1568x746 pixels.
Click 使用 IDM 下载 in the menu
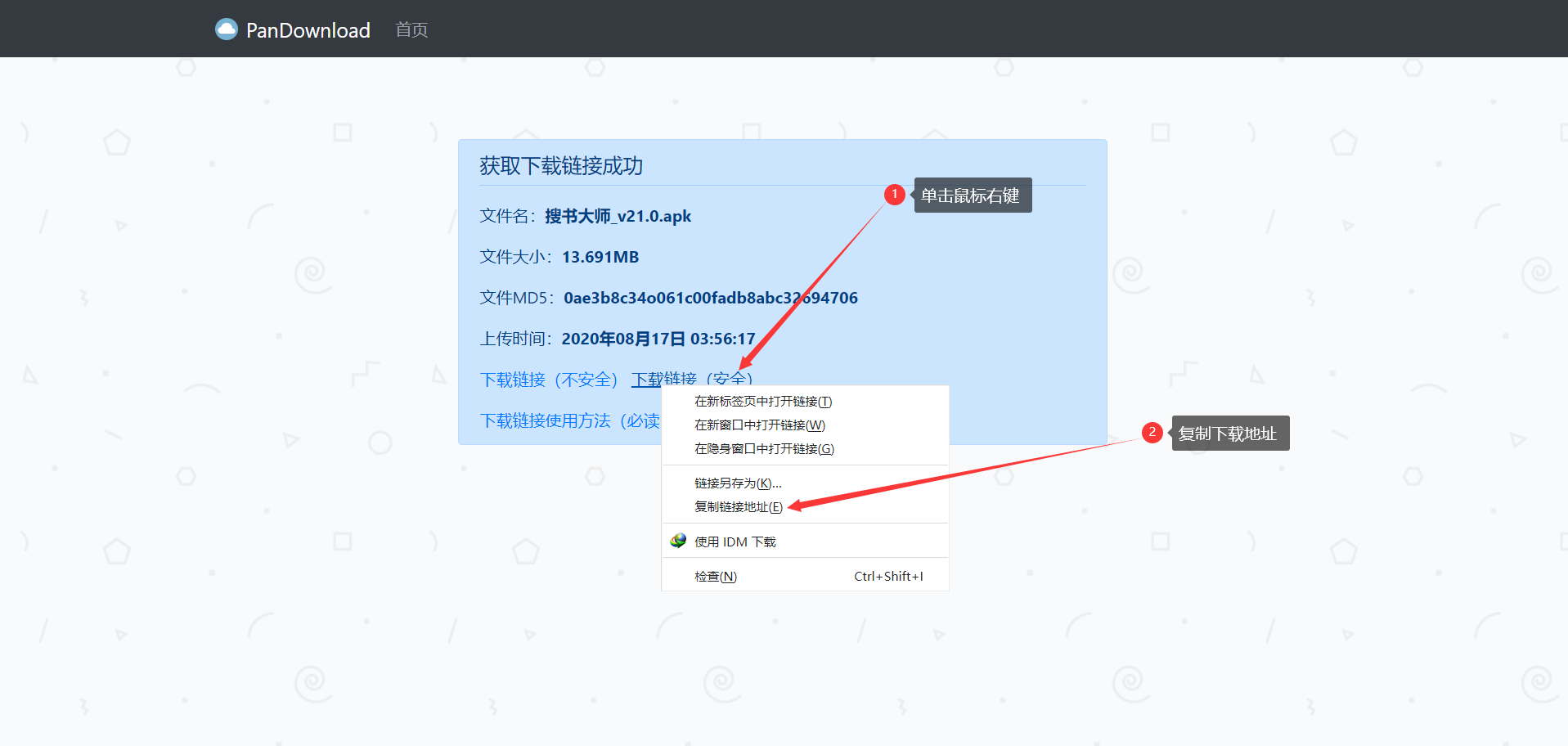click(x=734, y=540)
